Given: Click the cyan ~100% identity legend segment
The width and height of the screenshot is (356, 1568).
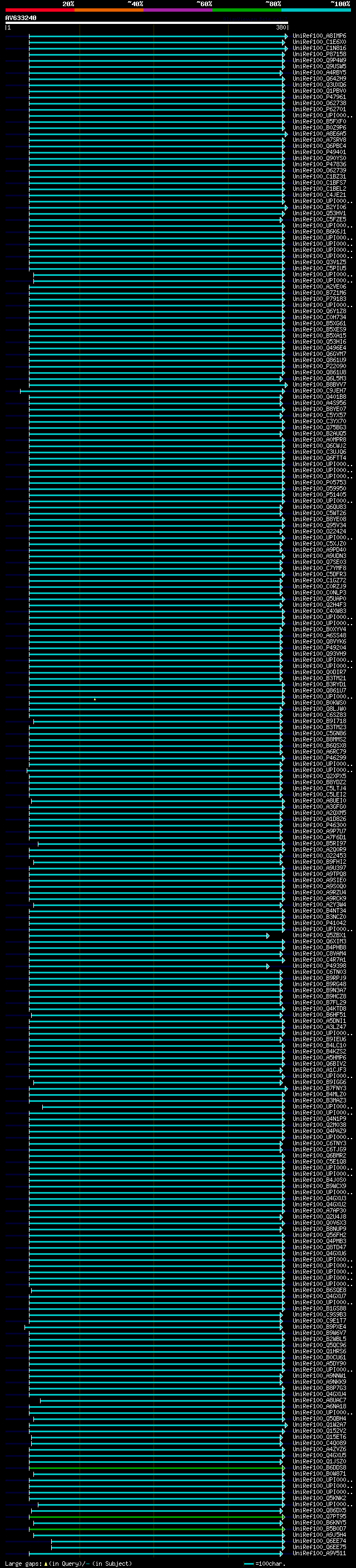Looking at the screenshot, I should point(316,10).
